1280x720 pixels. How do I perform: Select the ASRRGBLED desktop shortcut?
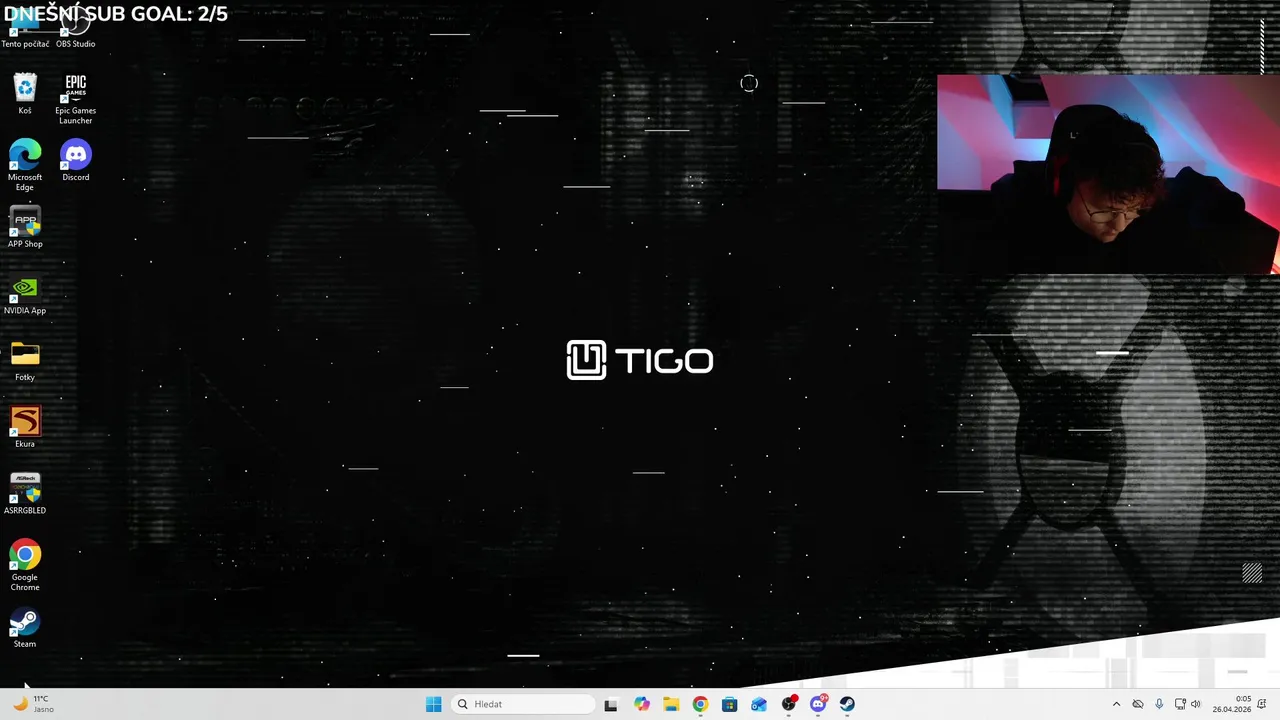pyautogui.click(x=25, y=494)
